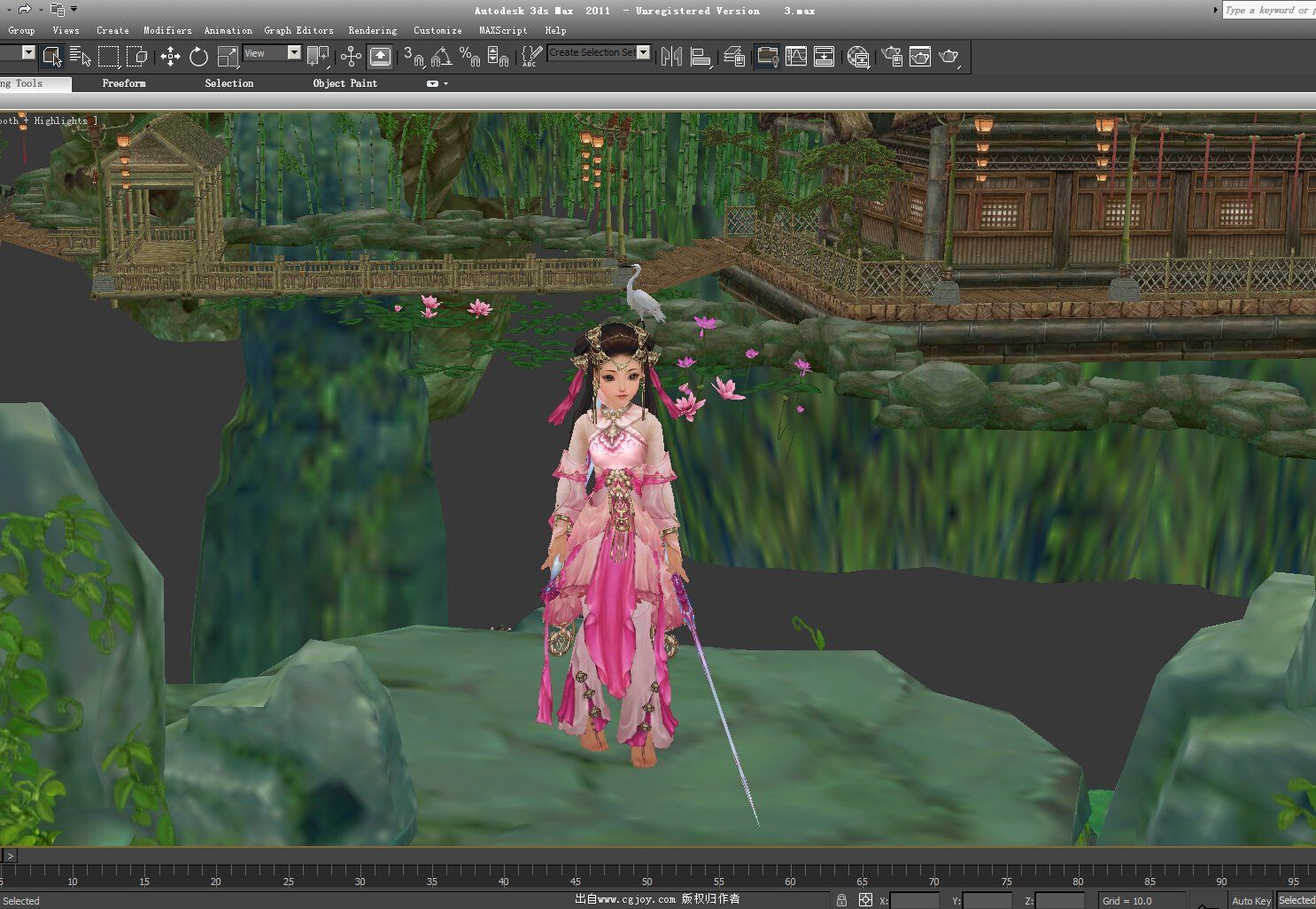Click the Y coordinate field
This screenshot has width=1316, height=909.
[x=987, y=900]
